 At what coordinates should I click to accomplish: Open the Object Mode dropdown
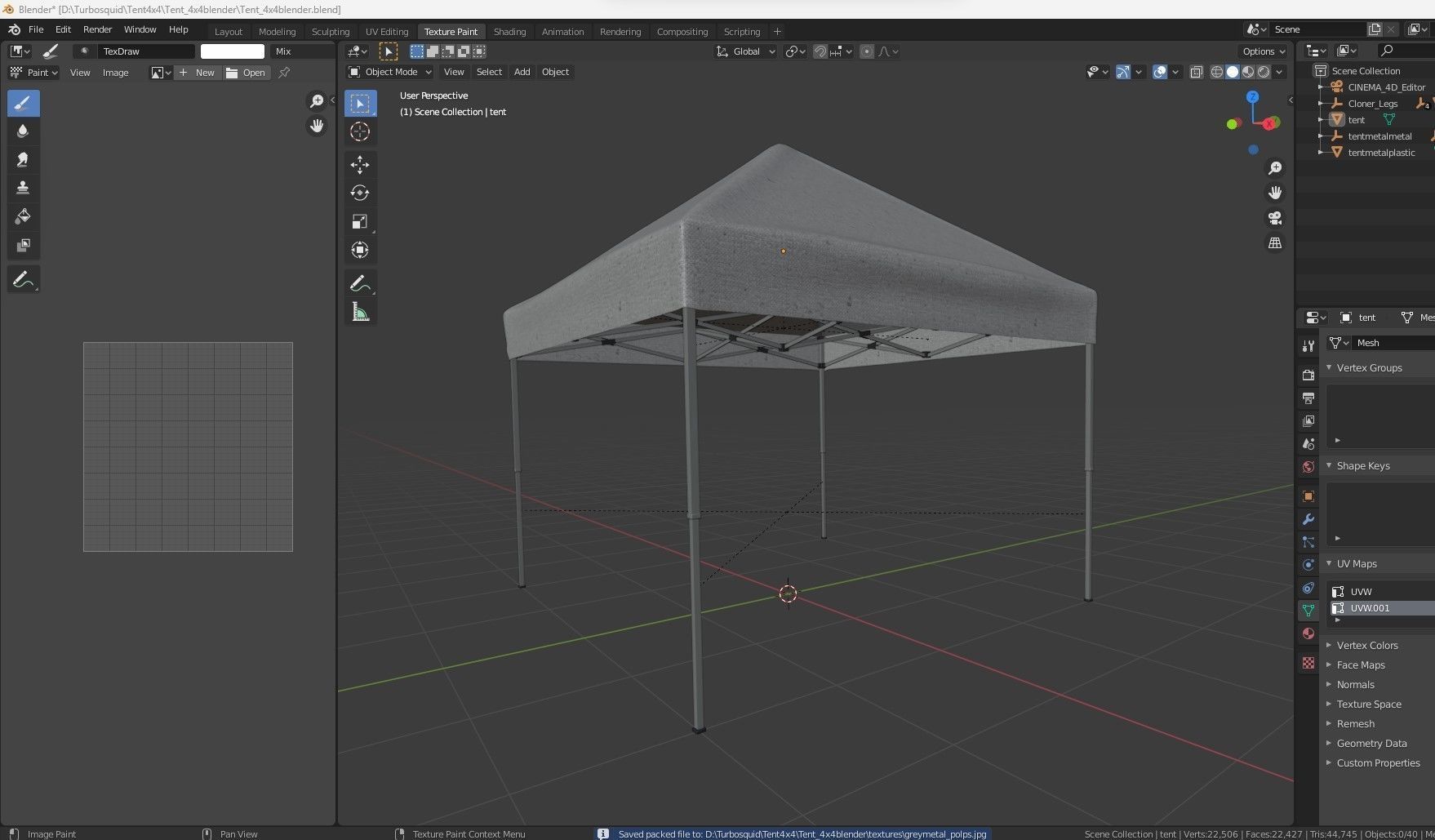point(390,72)
